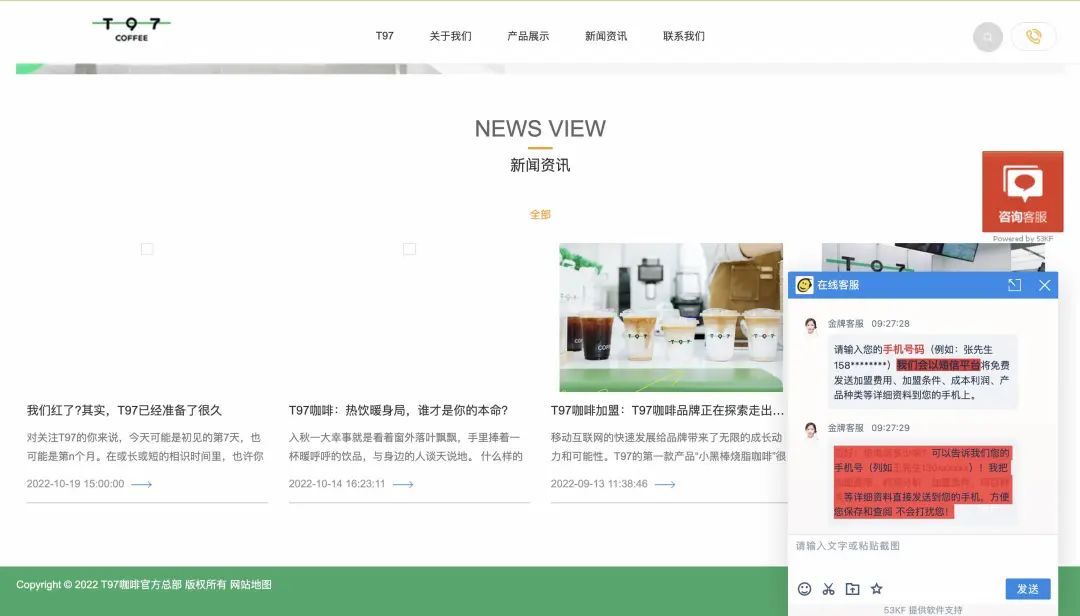Click 53KF 提供软件支持 link

(x=923, y=610)
